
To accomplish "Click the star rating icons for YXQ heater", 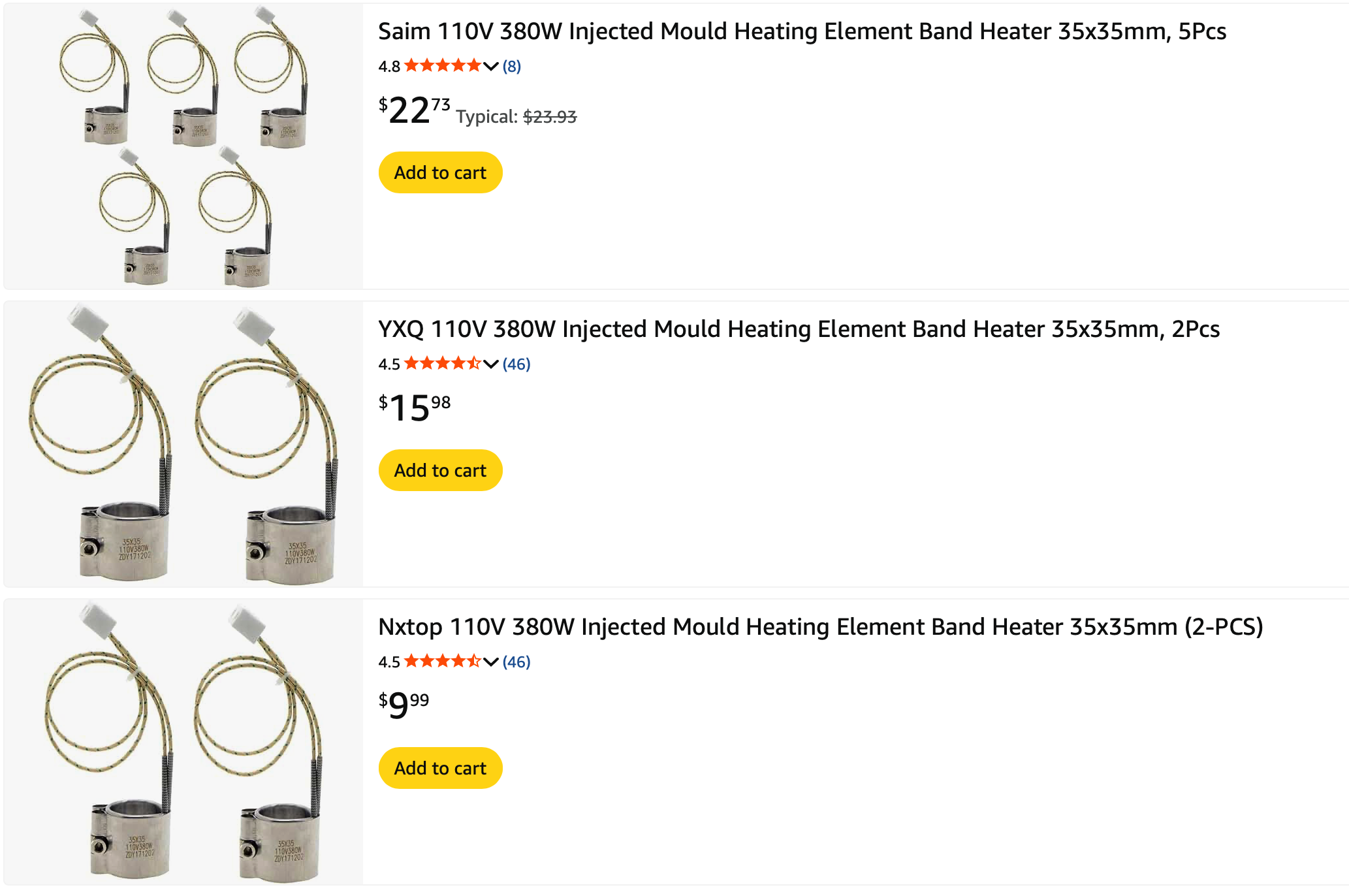I will tap(442, 364).
